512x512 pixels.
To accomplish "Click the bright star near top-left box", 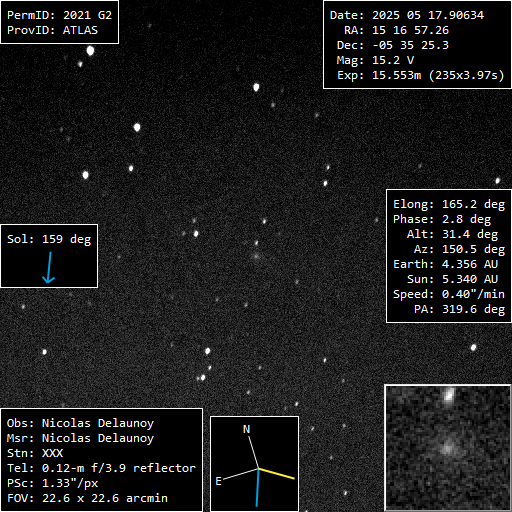I will tap(90, 51).
